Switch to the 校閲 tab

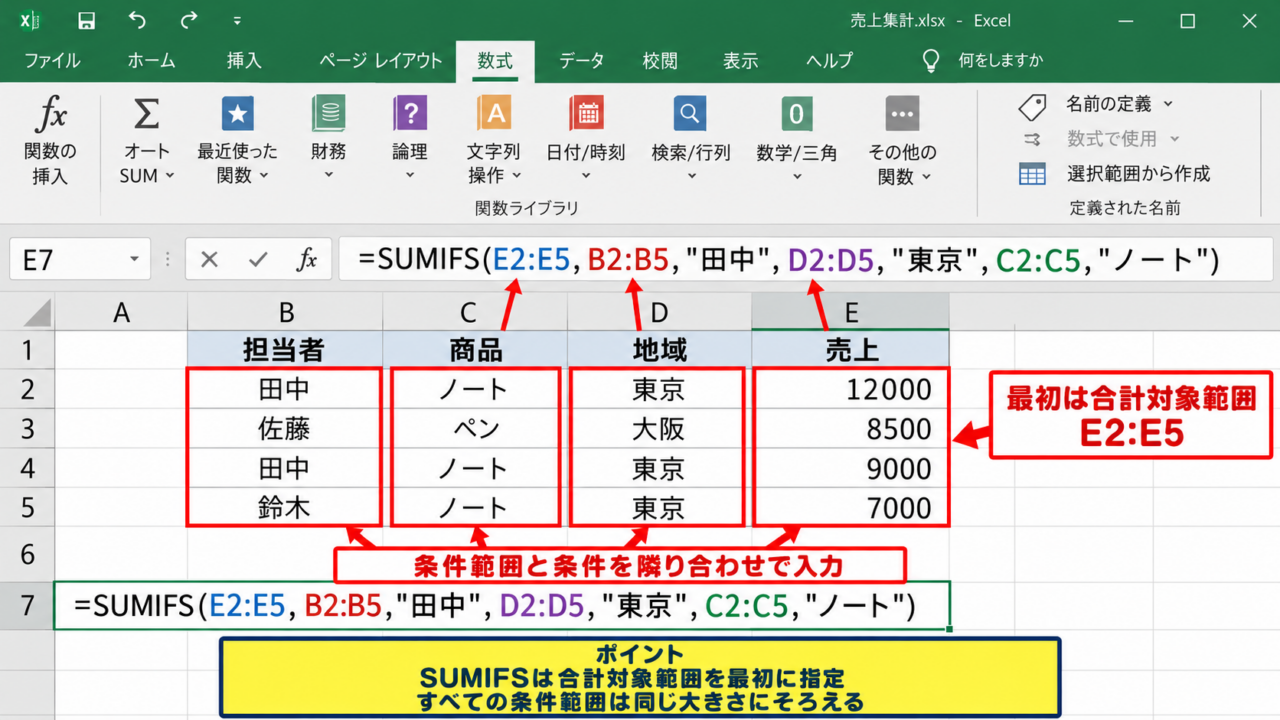(x=660, y=61)
